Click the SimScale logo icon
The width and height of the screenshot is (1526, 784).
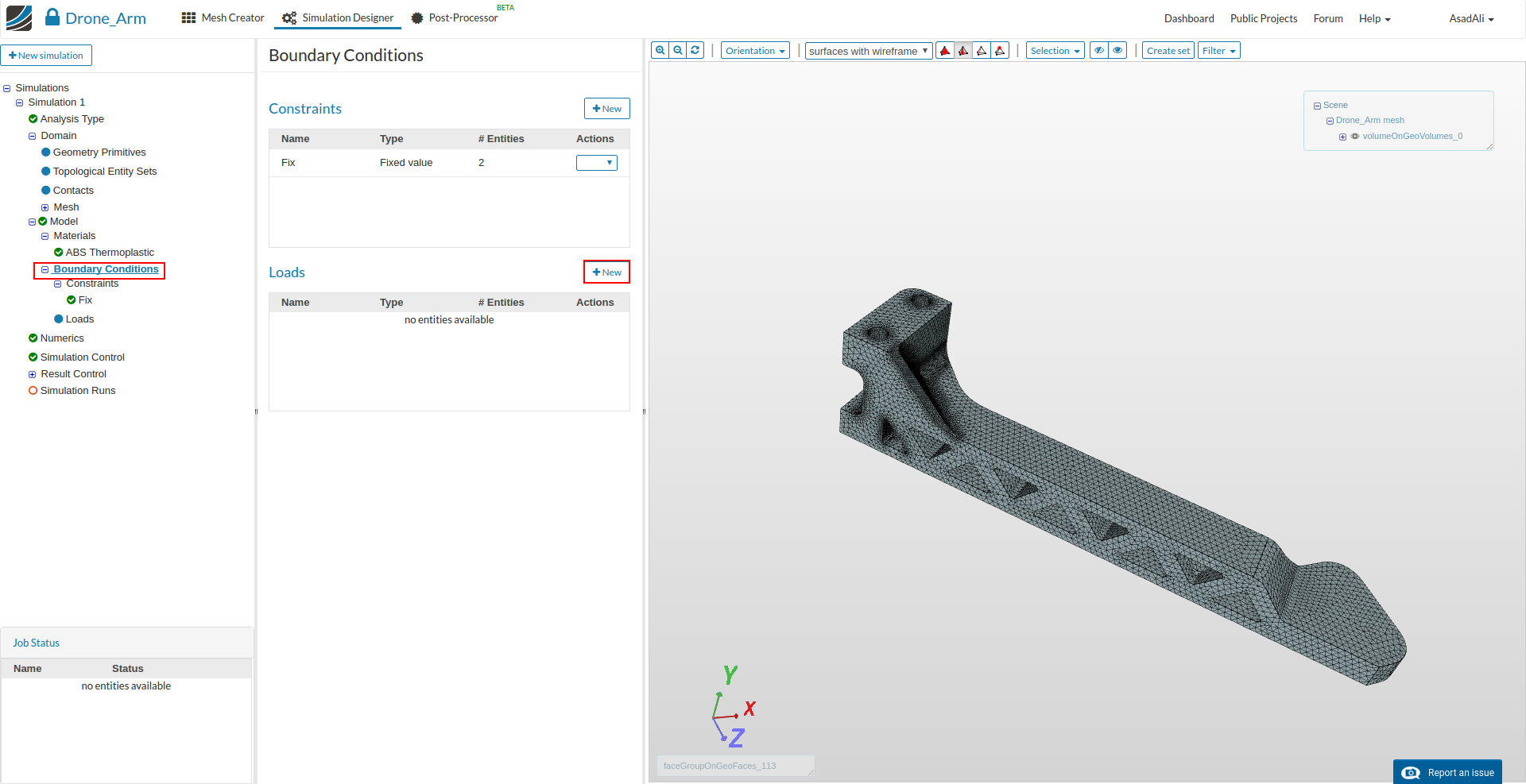[19, 17]
